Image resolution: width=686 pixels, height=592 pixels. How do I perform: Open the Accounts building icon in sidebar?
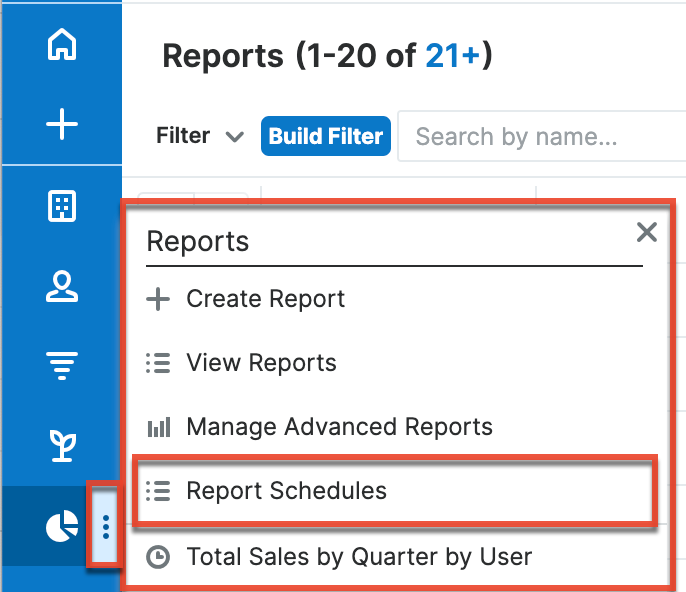62,206
